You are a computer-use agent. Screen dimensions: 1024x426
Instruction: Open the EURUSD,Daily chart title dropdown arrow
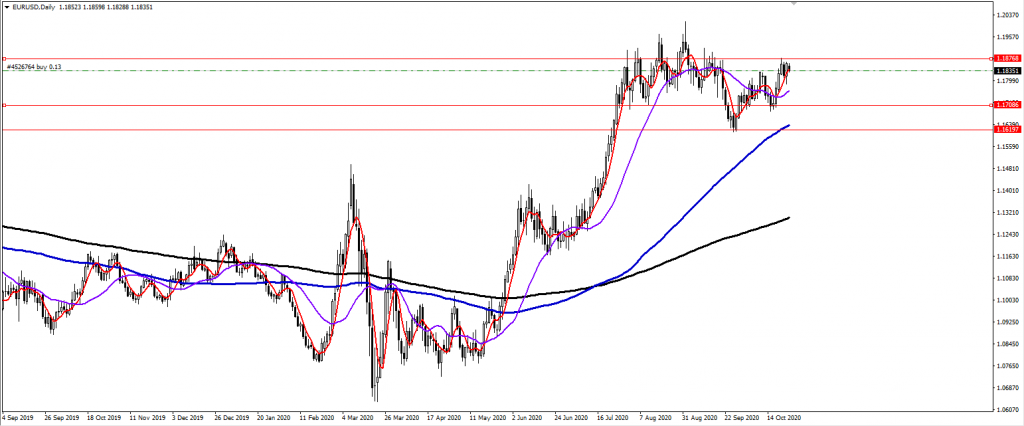pyautogui.click(x=6, y=6)
